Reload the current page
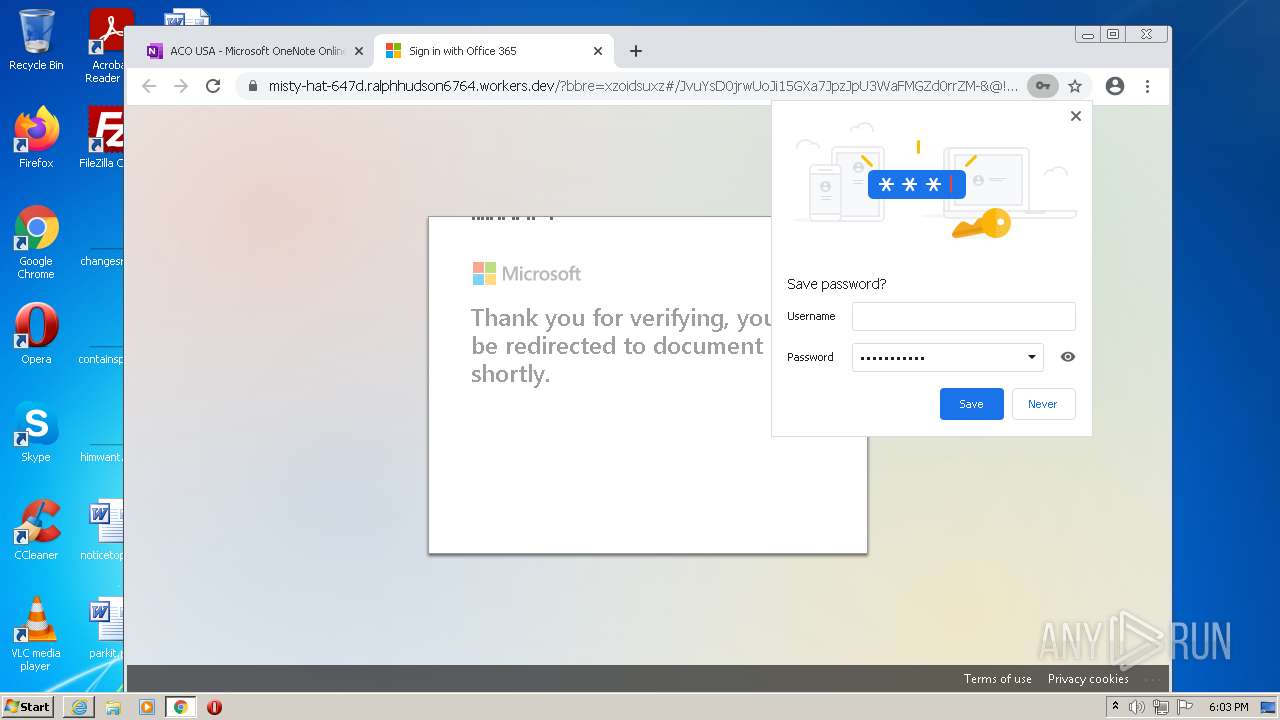Screen dimensions: 1280x720 click(x=213, y=86)
